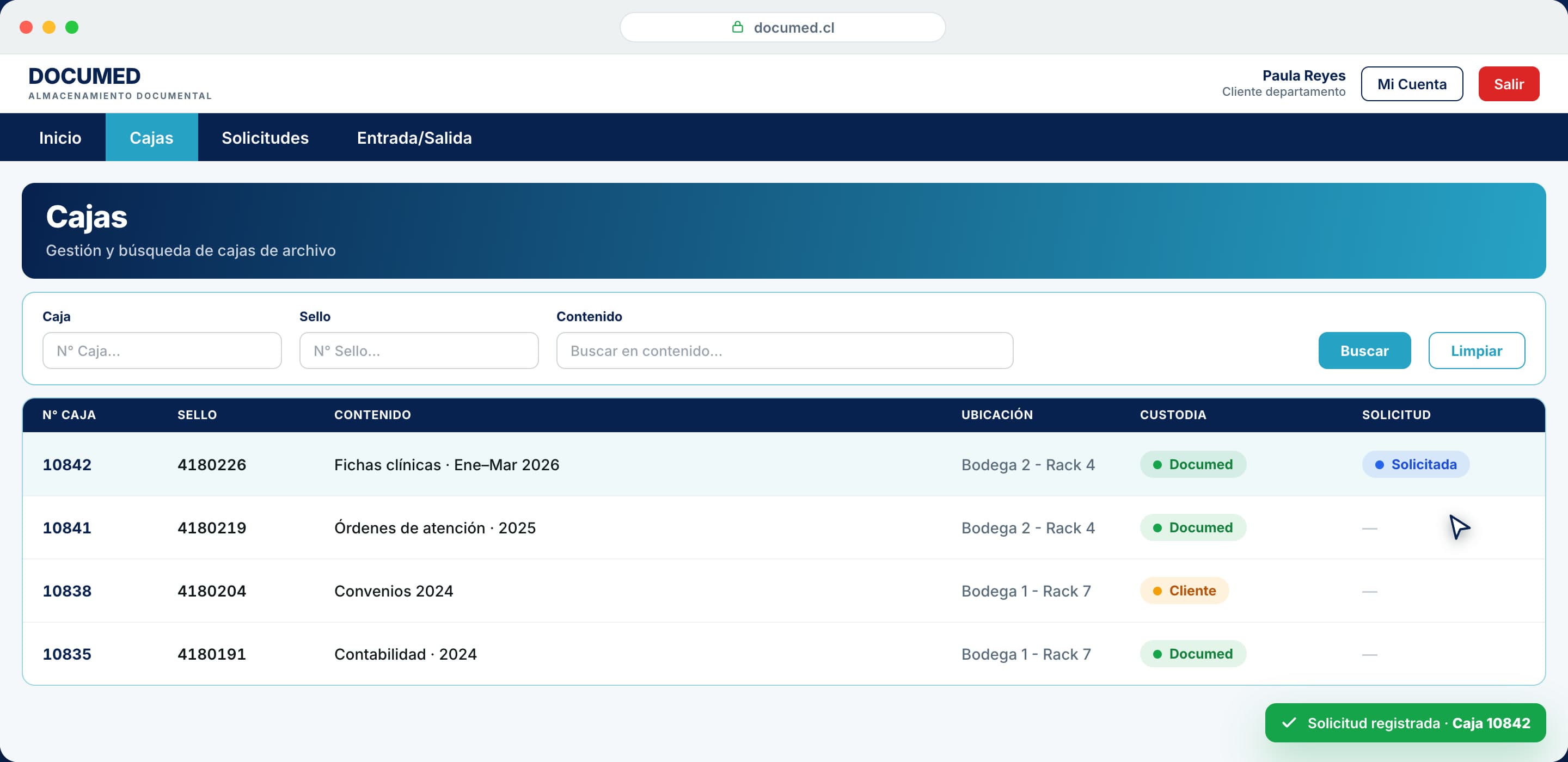Viewport: 1568px width, 762px height.
Task: Select the 'Contabilidad · 2024' content cell
Action: click(406, 654)
